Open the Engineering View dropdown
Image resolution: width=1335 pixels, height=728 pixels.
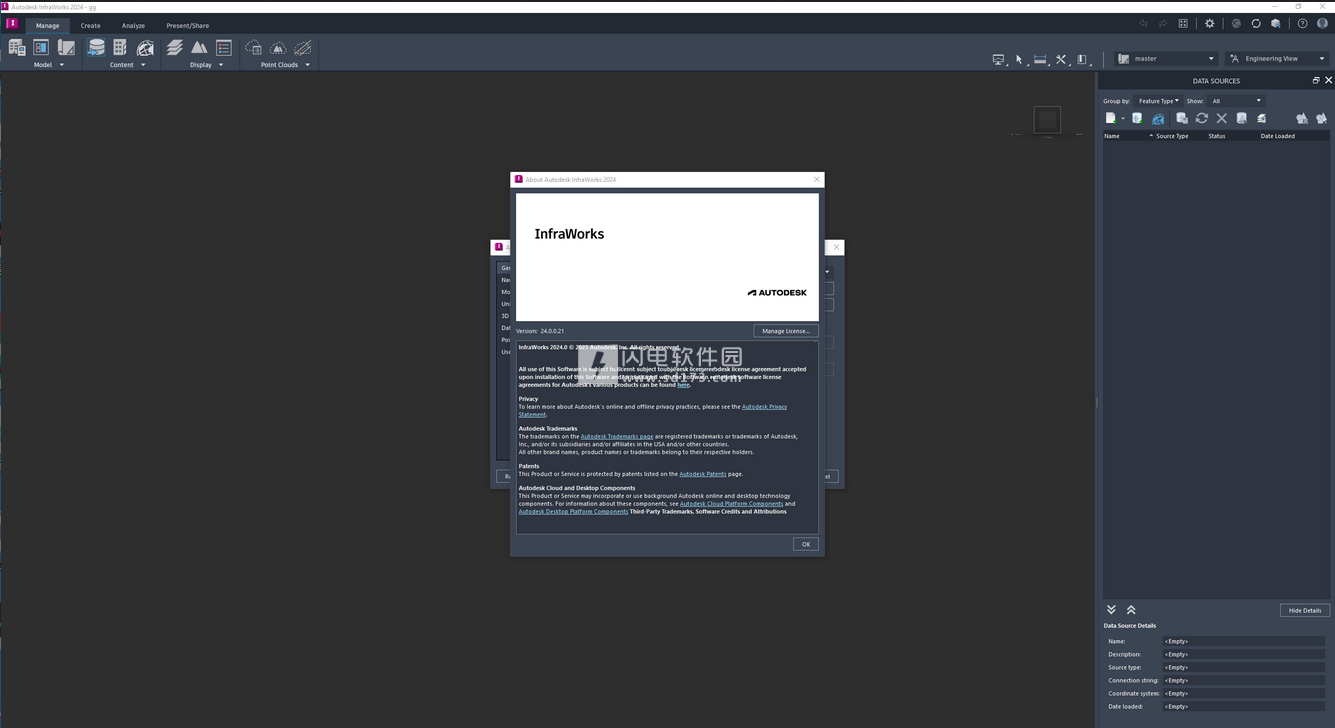[x=1277, y=58]
